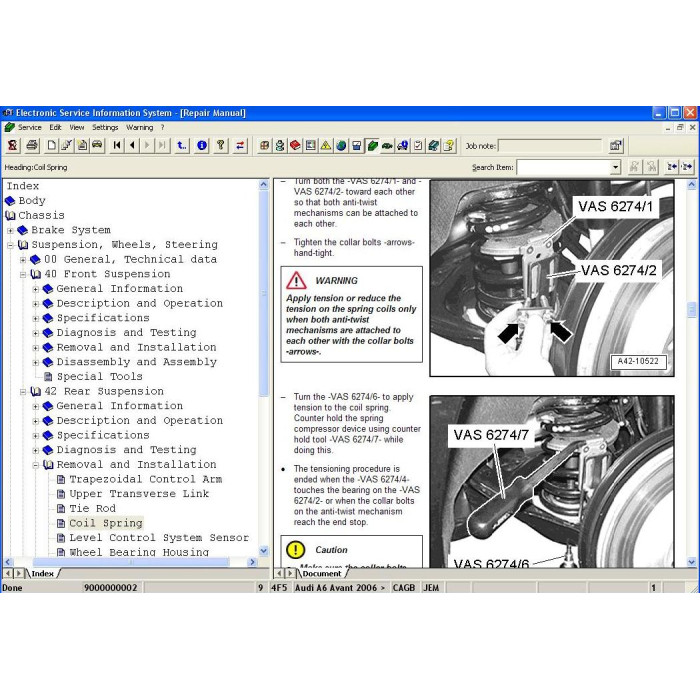
Task: Open the Tie Rod page
Action: (x=92, y=509)
